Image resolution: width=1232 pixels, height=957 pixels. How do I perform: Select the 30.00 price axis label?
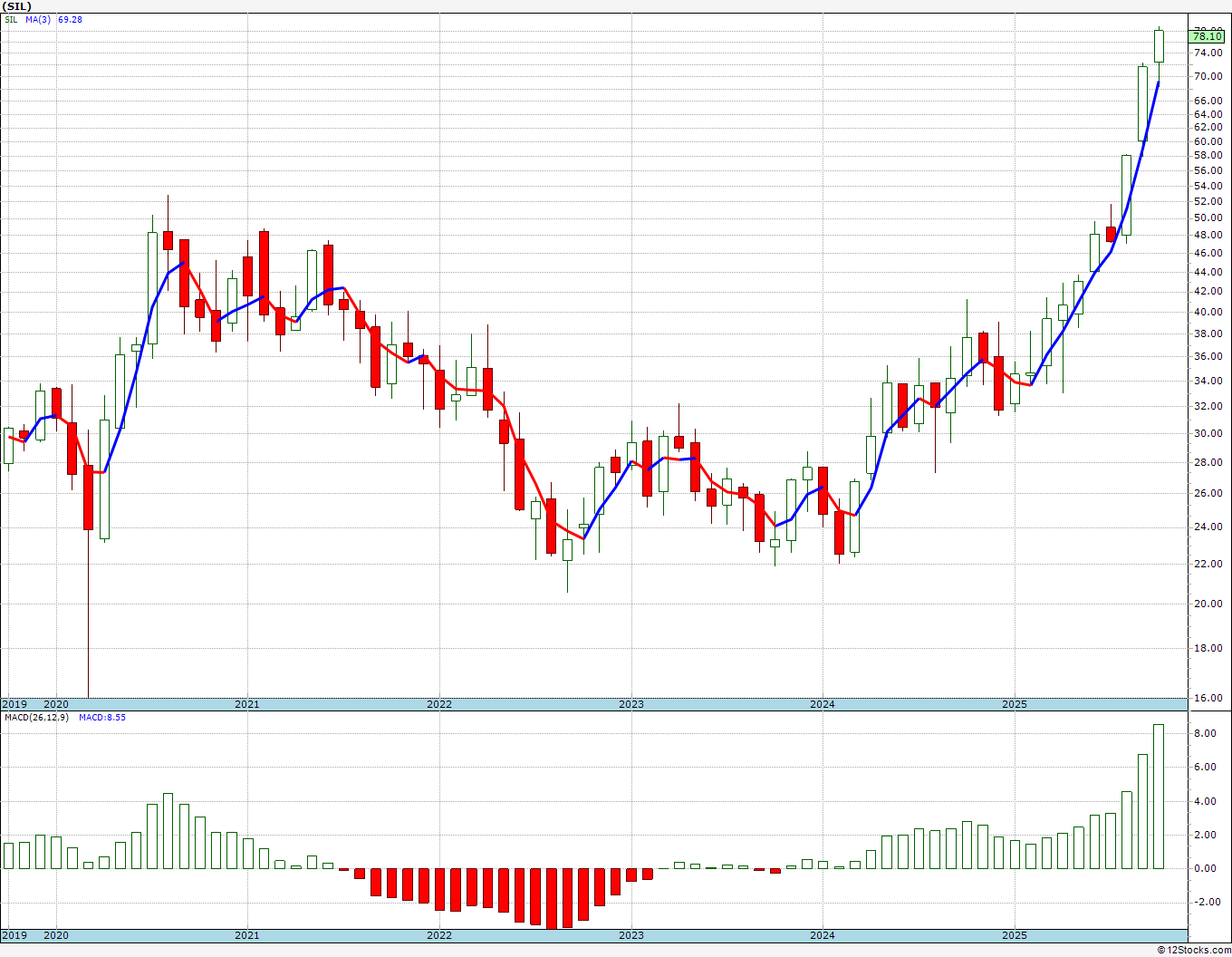pyautogui.click(x=1208, y=433)
